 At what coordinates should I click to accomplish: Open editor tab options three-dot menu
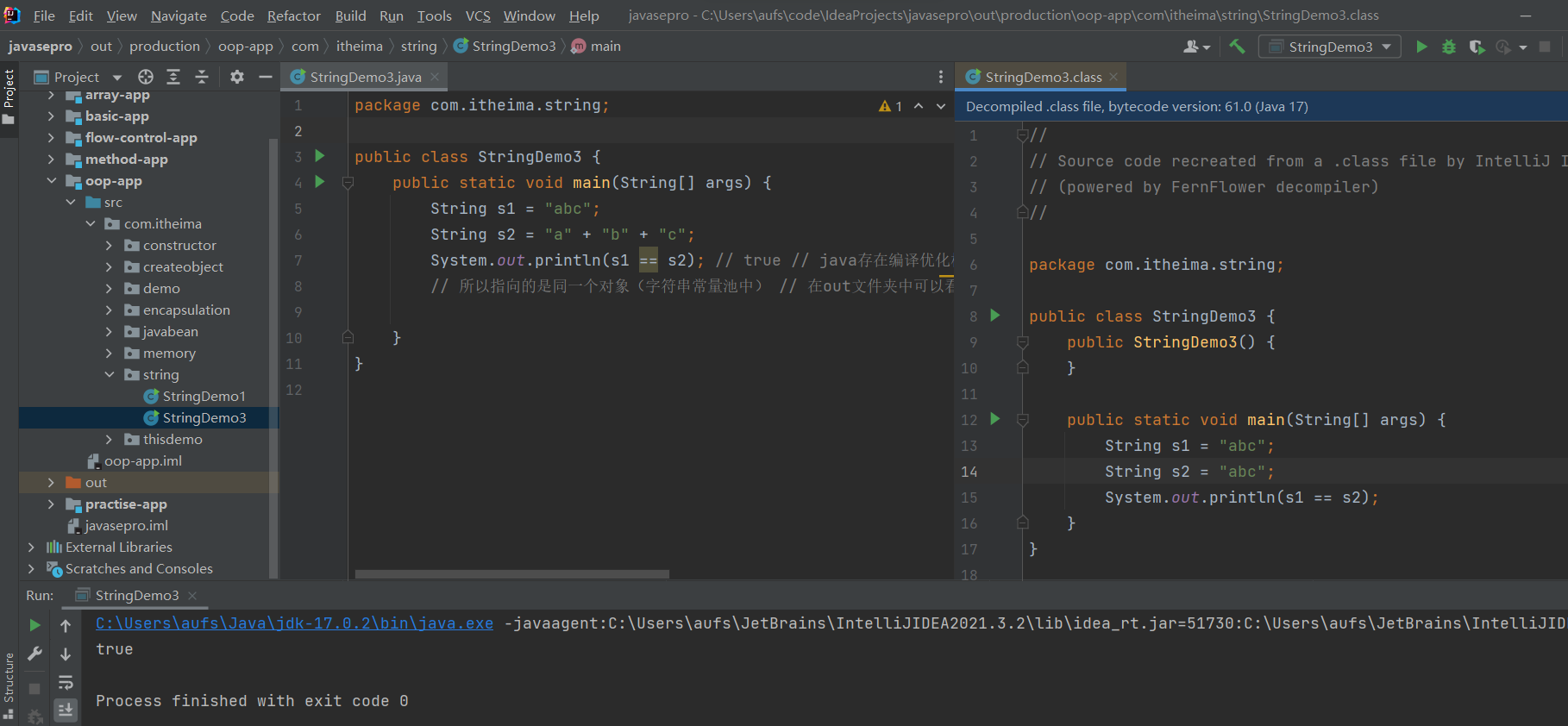pyautogui.click(x=941, y=77)
